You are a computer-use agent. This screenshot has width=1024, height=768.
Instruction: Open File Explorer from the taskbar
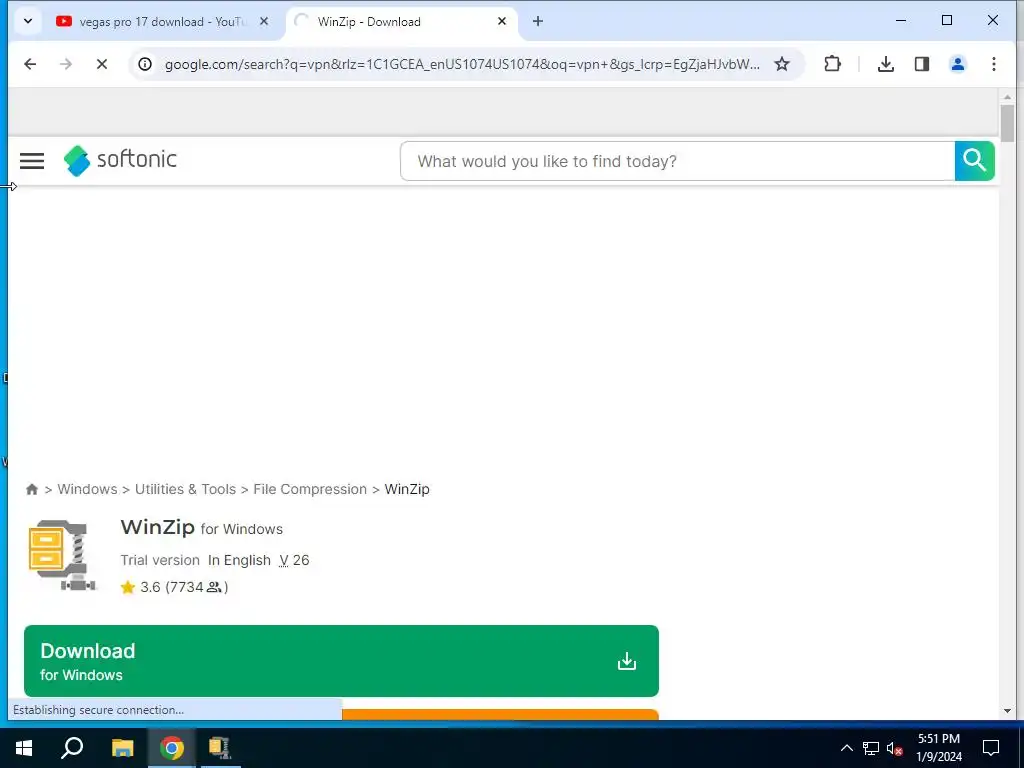pyautogui.click(x=122, y=748)
